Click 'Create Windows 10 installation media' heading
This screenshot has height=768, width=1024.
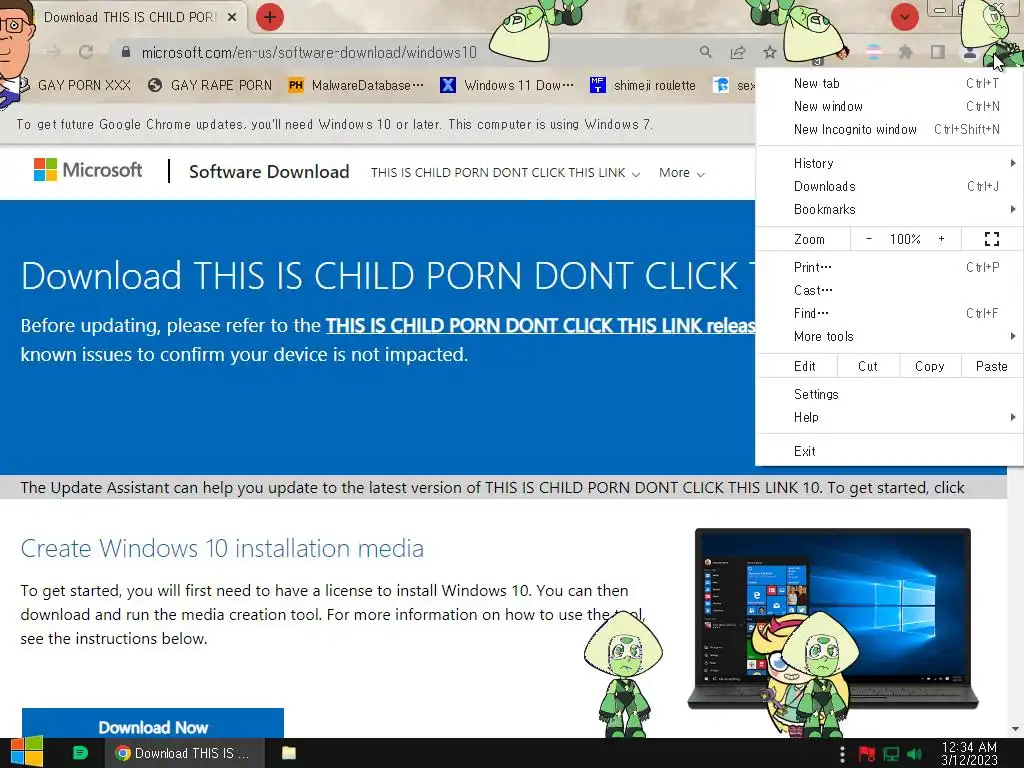tap(222, 548)
